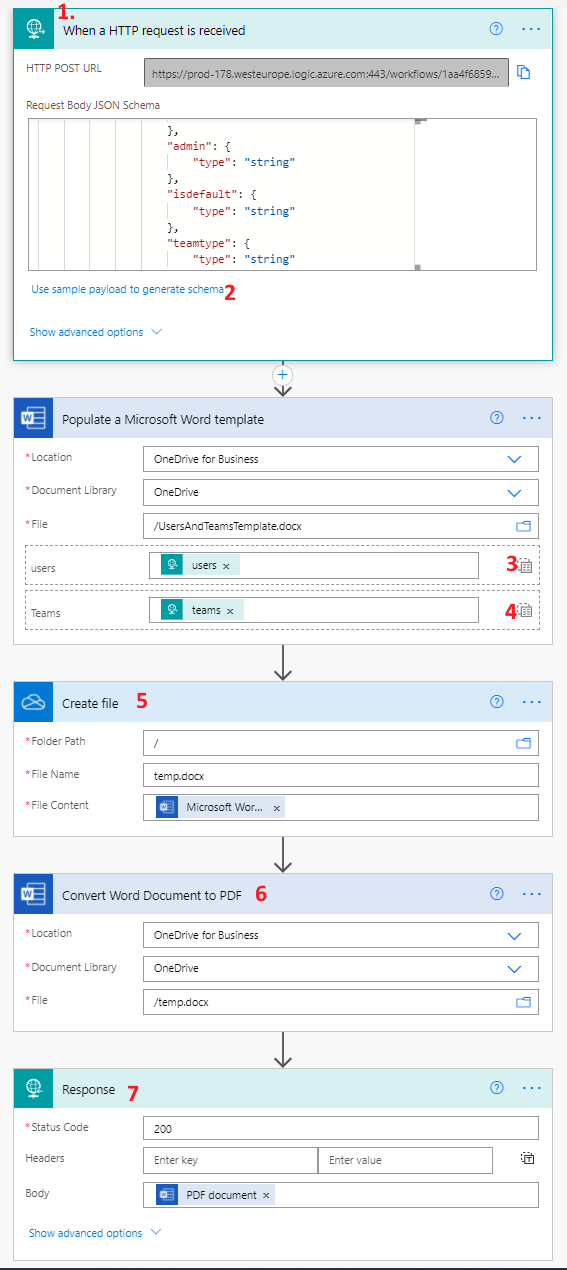Expand Location dropdown in Convert Word to PDF
567x1270 pixels.
[515, 935]
